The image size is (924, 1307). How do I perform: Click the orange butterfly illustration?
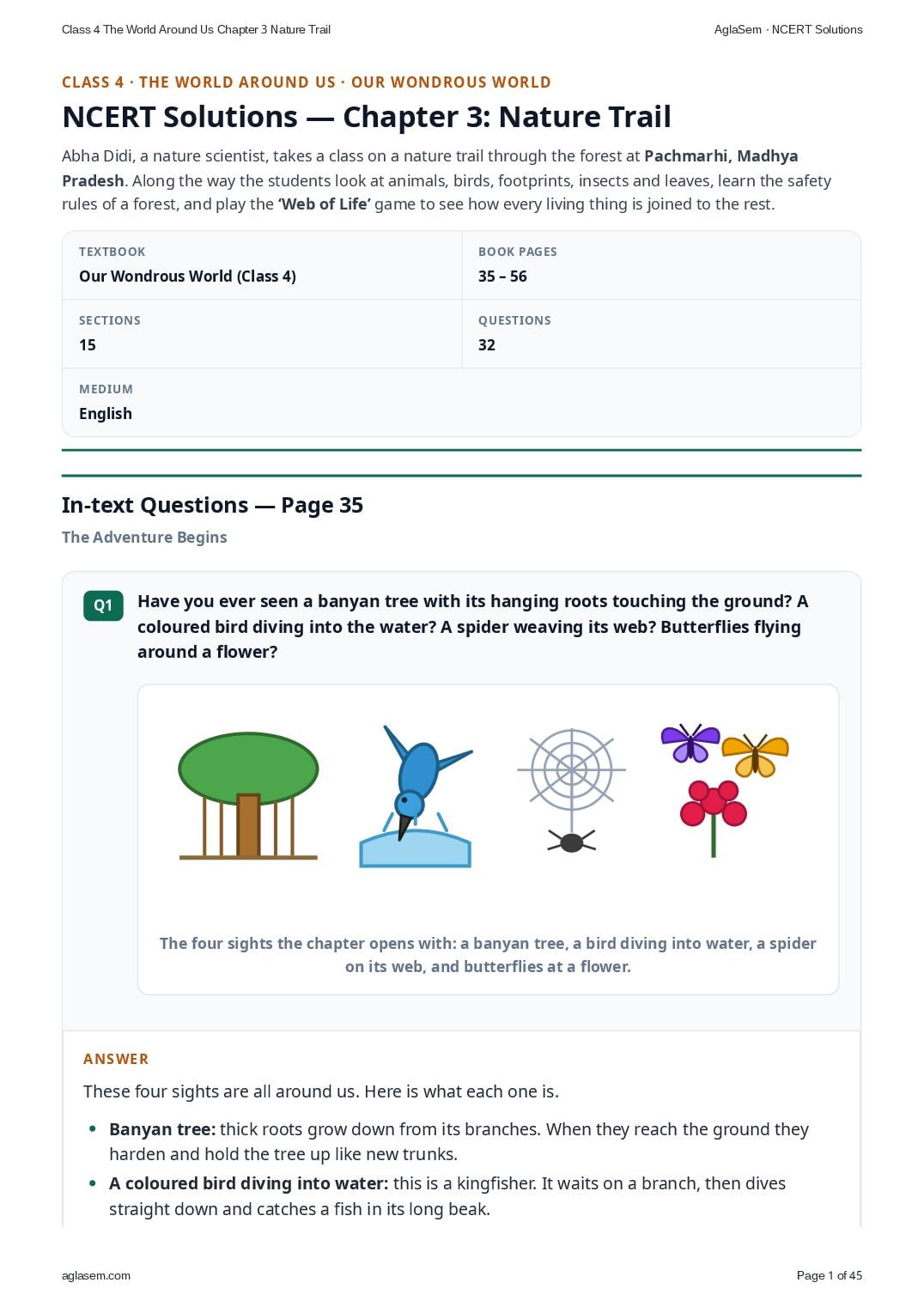click(x=756, y=755)
